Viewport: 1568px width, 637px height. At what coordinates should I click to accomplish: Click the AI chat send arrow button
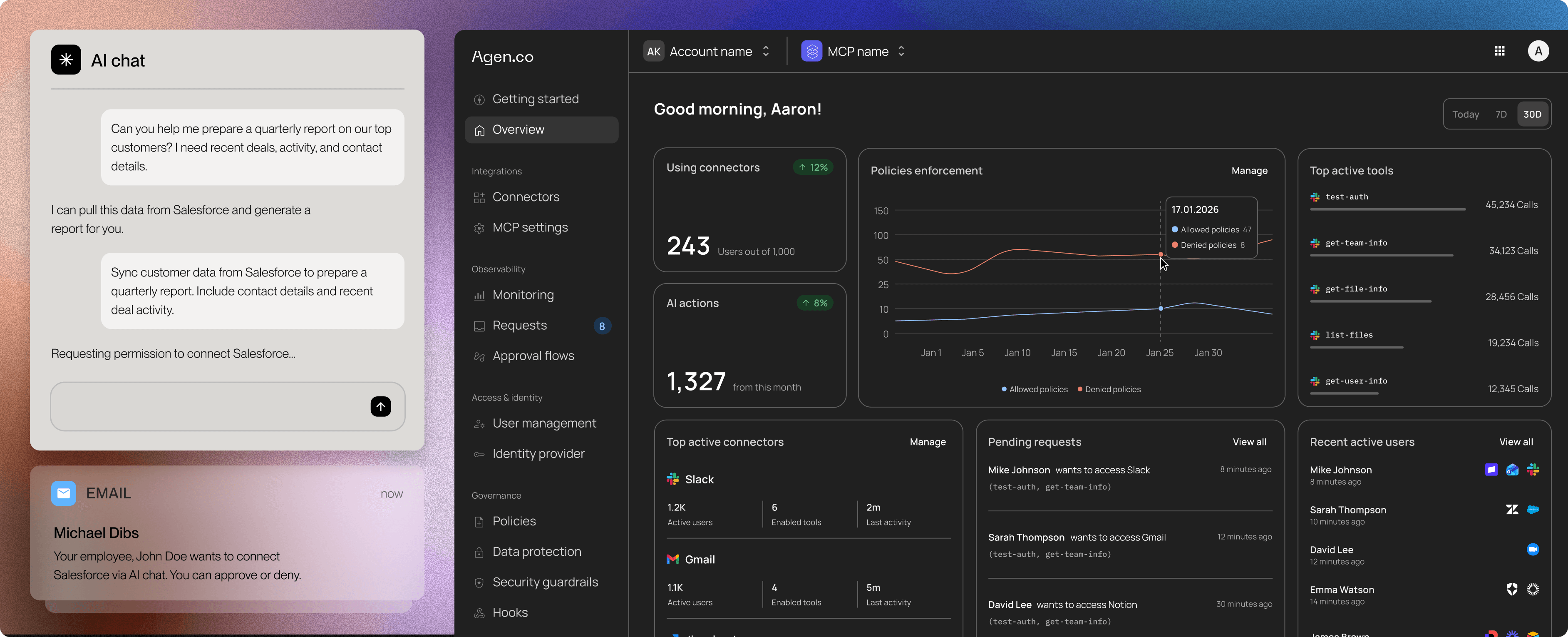pyautogui.click(x=380, y=406)
